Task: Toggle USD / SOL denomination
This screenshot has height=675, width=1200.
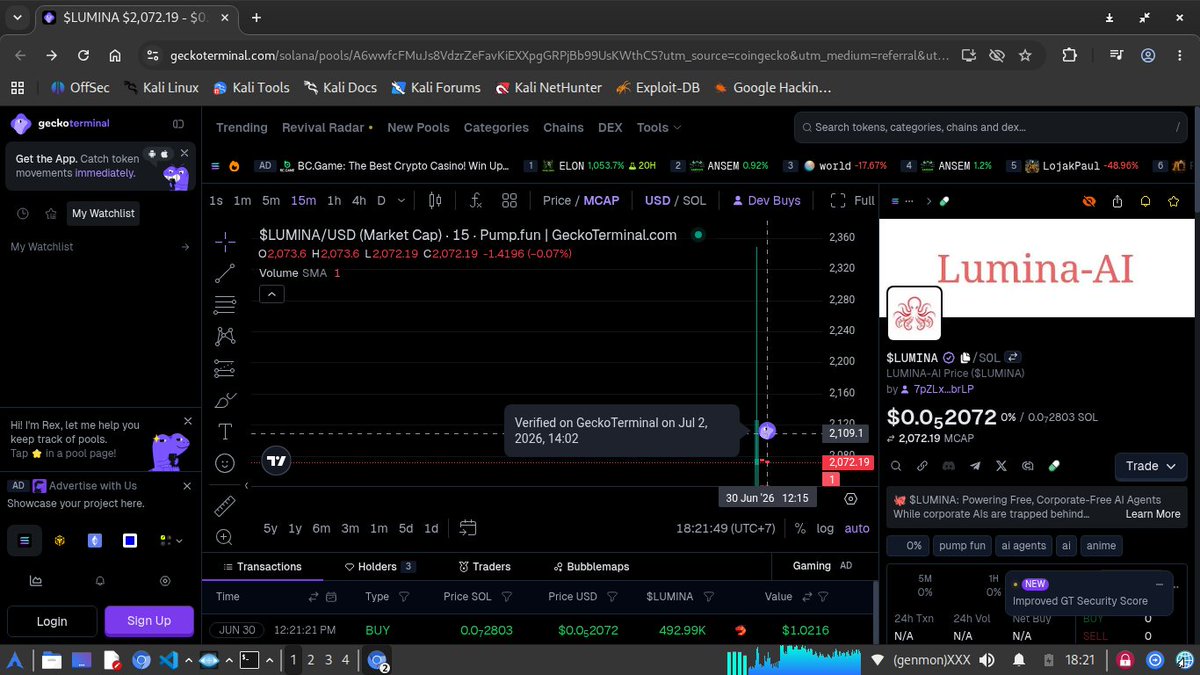Action: (675, 200)
